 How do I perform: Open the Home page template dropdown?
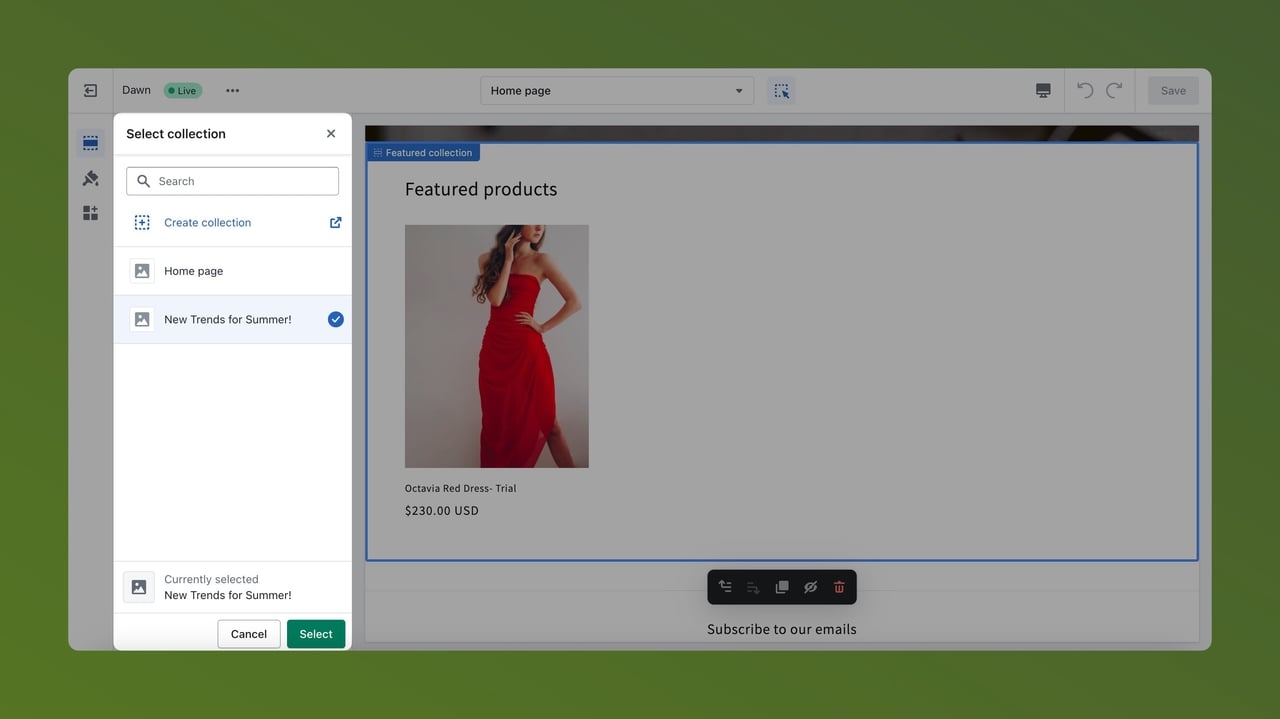pos(617,90)
